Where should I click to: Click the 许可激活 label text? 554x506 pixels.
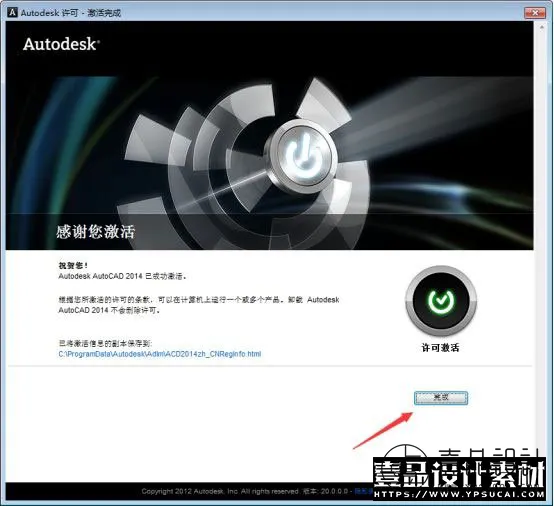[x=441, y=348]
